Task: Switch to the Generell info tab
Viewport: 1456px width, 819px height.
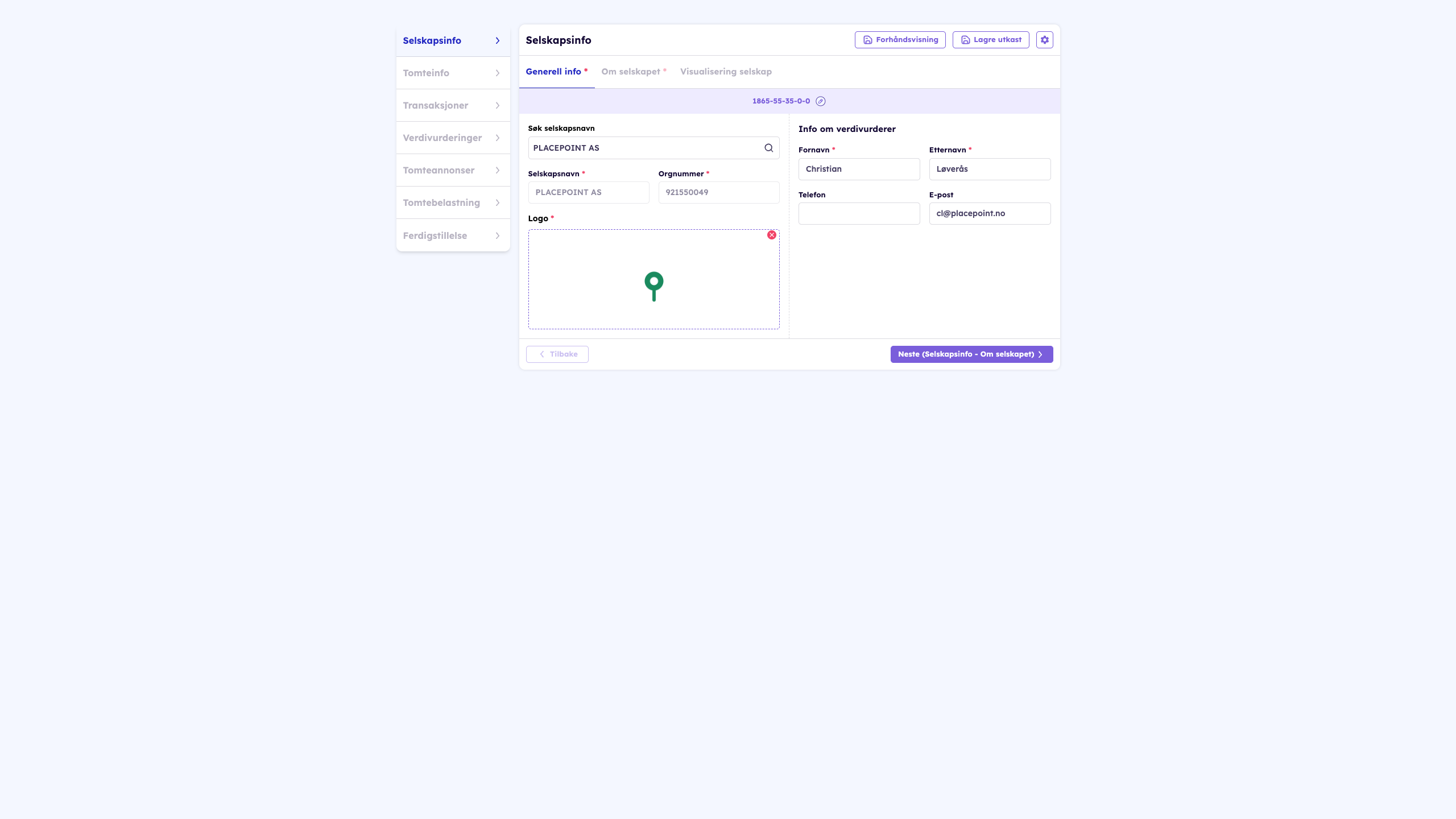Action: point(557,72)
